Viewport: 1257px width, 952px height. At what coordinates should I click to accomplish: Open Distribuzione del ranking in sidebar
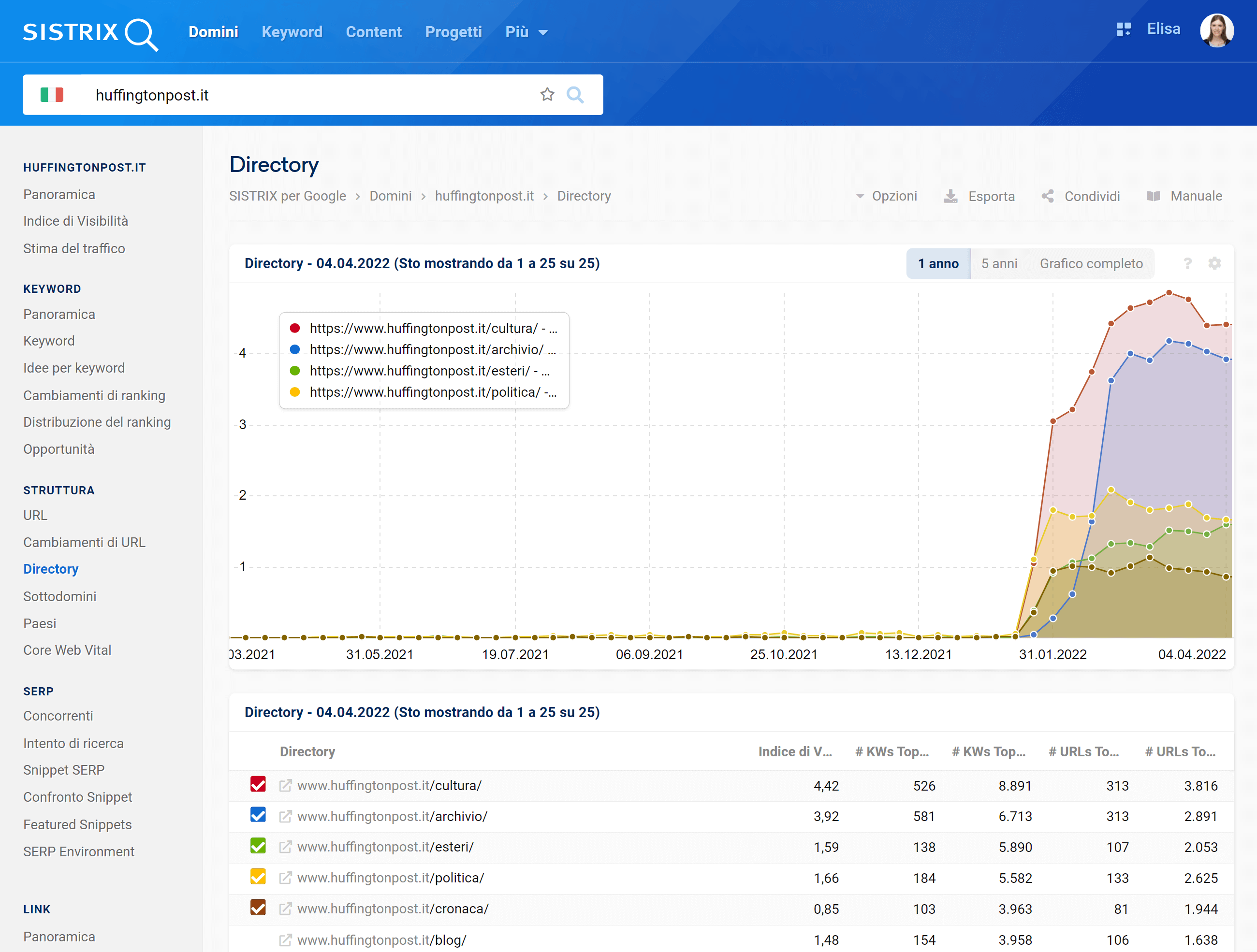tap(97, 422)
